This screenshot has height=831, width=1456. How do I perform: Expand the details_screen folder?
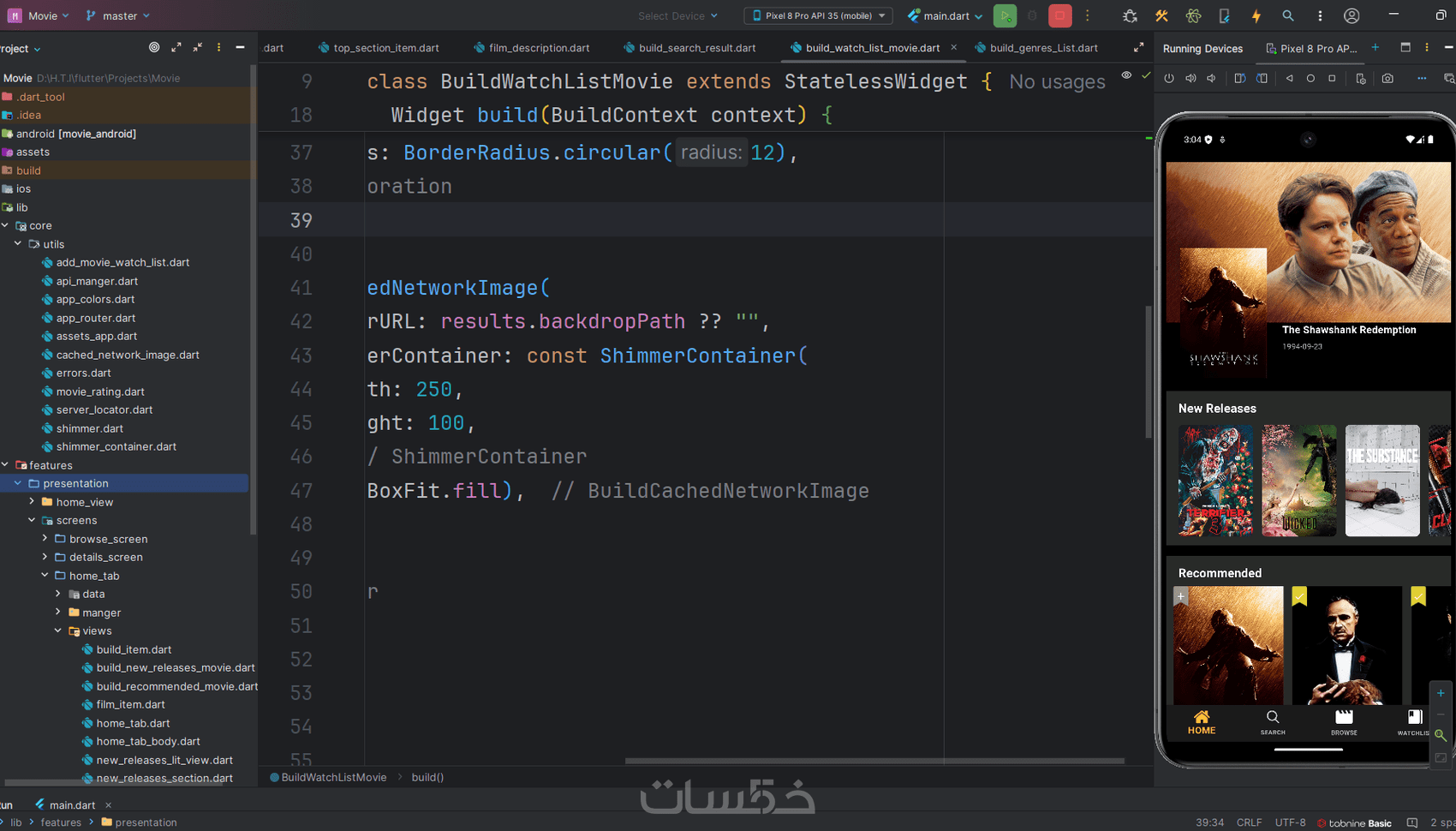pyautogui.click(x=45, y=557)
